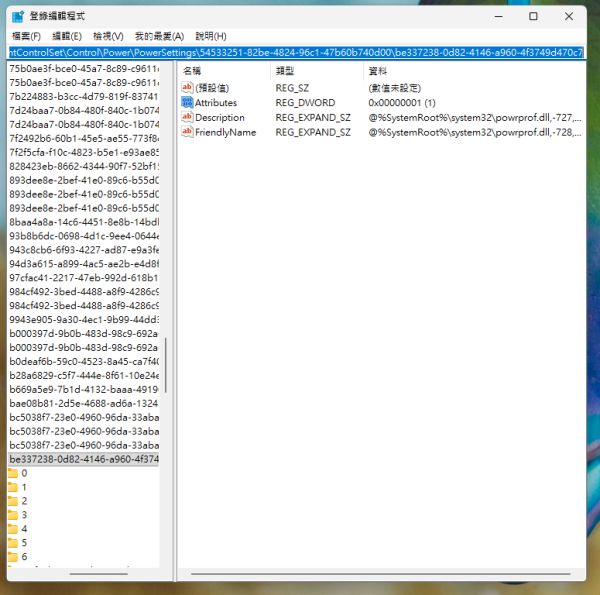This screenshot has height=595, width=600.
Task: Open the 檢視(V) menu
Action: (x=108, y=36)
